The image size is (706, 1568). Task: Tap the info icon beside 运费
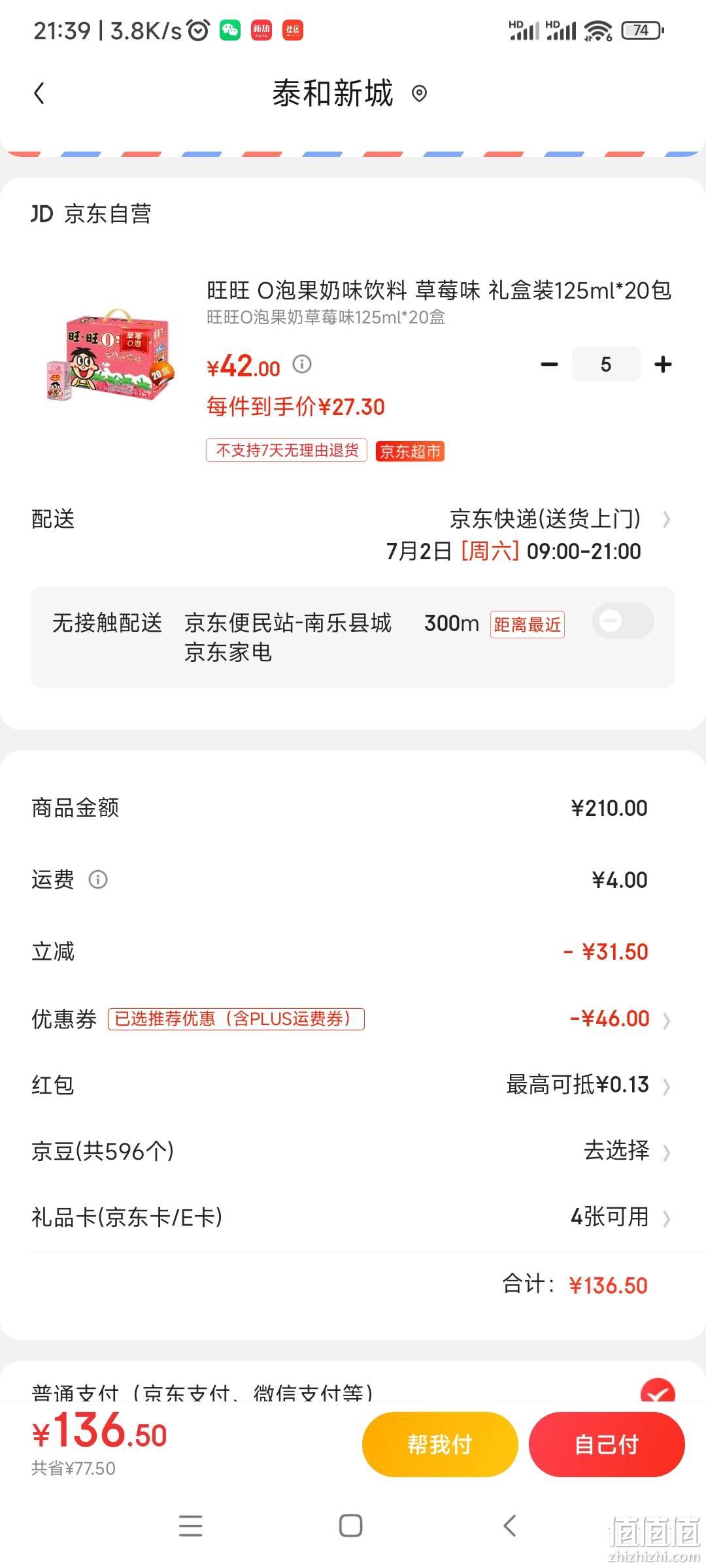point(98,879)
